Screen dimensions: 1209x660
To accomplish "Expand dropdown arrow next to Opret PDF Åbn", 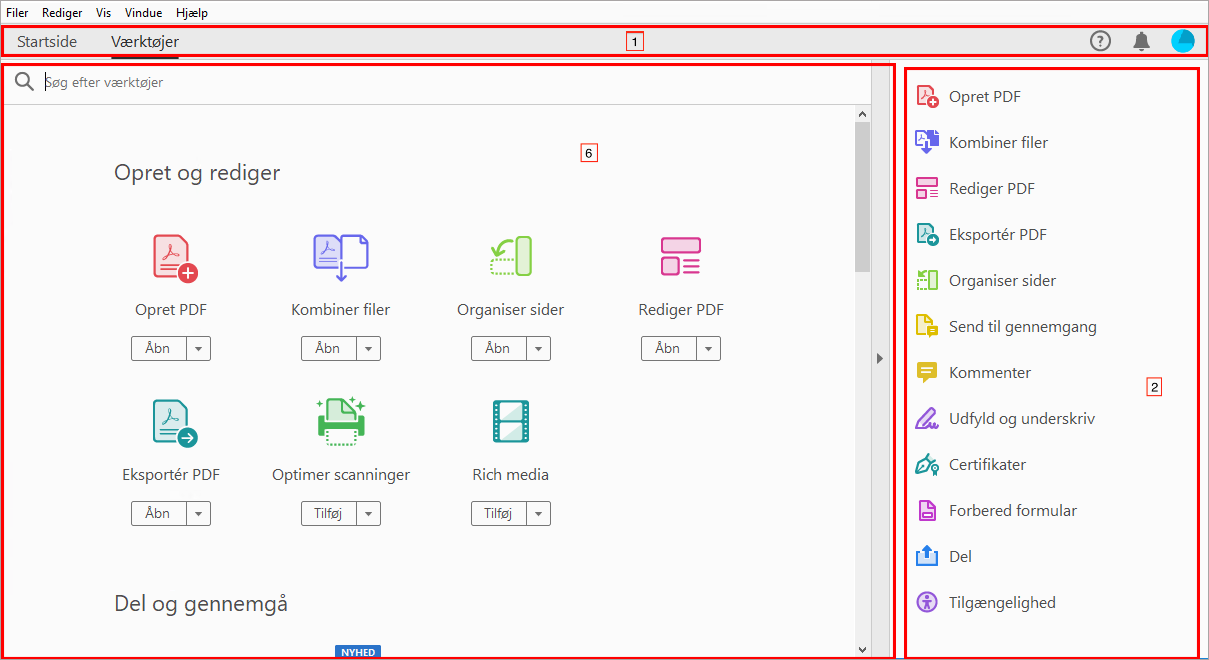I will (x=198, y=348).
